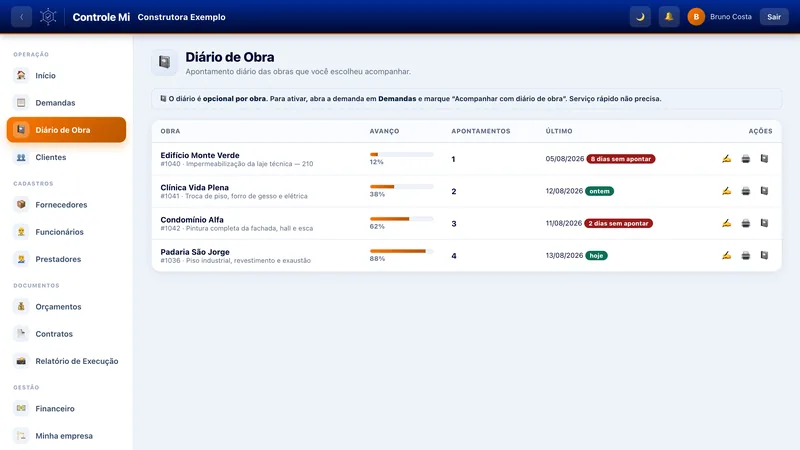The image size is (800, 450).
Task: Click the 88% progress bar of Padaria São Jorge
Action: (402, 251)
